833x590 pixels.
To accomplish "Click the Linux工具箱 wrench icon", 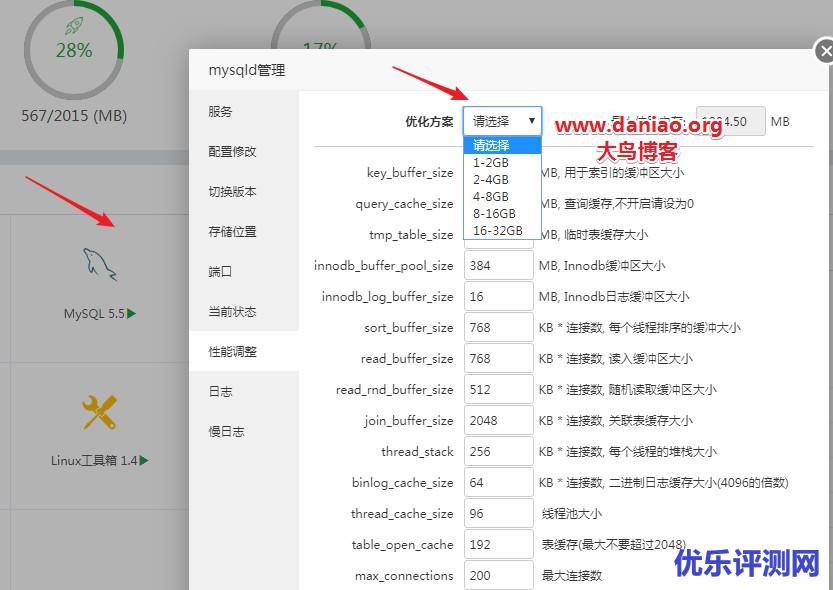I will click(99, 411).
